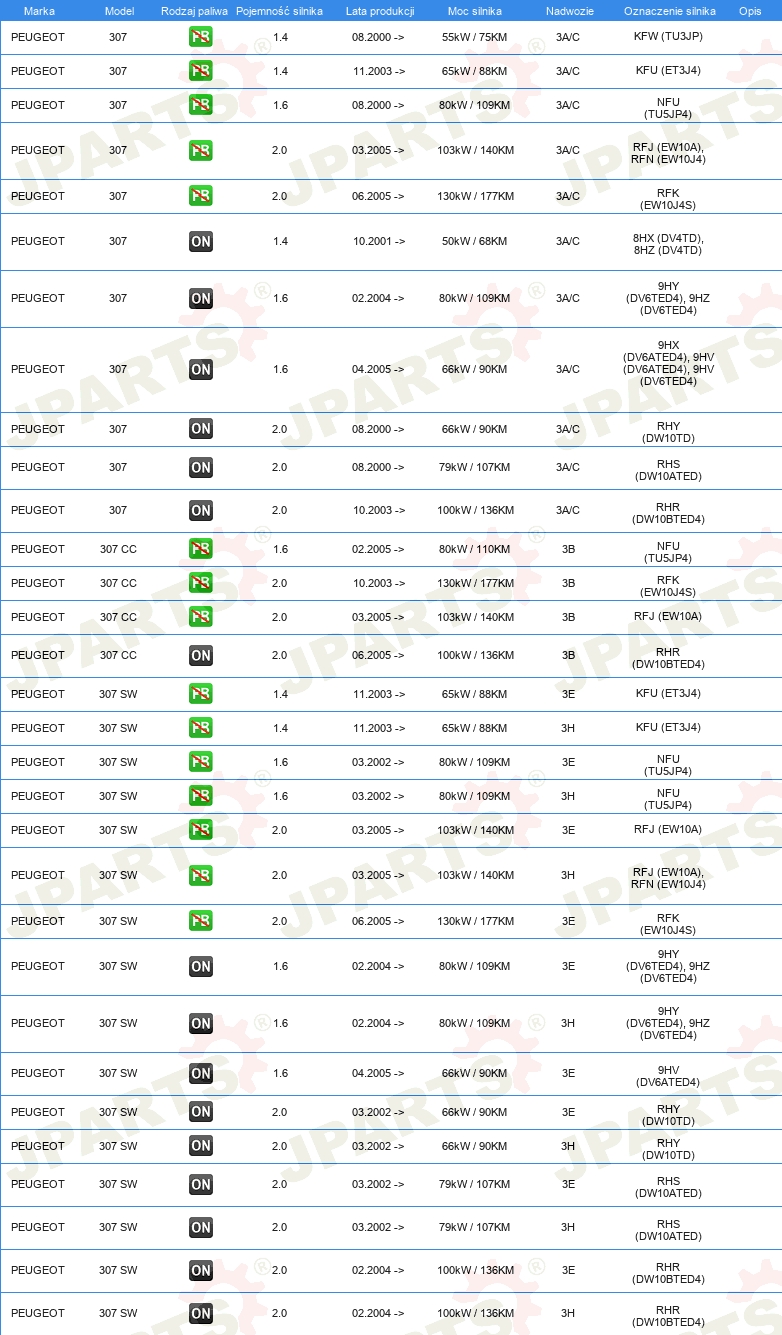Image resolution: width=782 pixels, height=1335 pixels.
Task: Select the 1.4 capacity cell in the 10.2001 row
Action: tap(280, 241)
